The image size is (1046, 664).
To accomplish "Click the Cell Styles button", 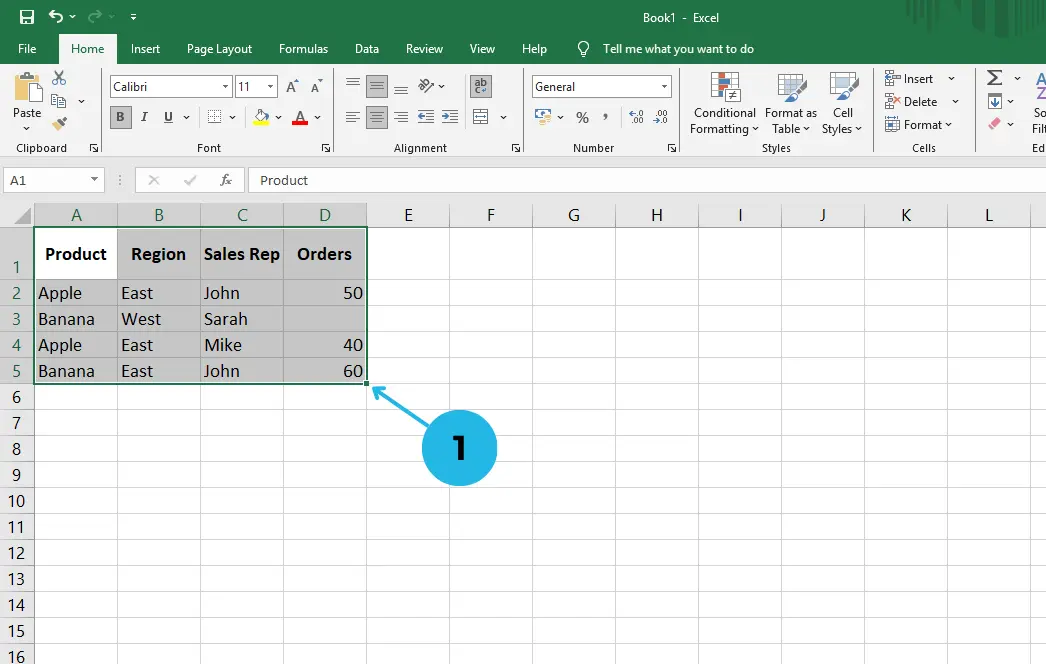I will (x=843, y=104).
